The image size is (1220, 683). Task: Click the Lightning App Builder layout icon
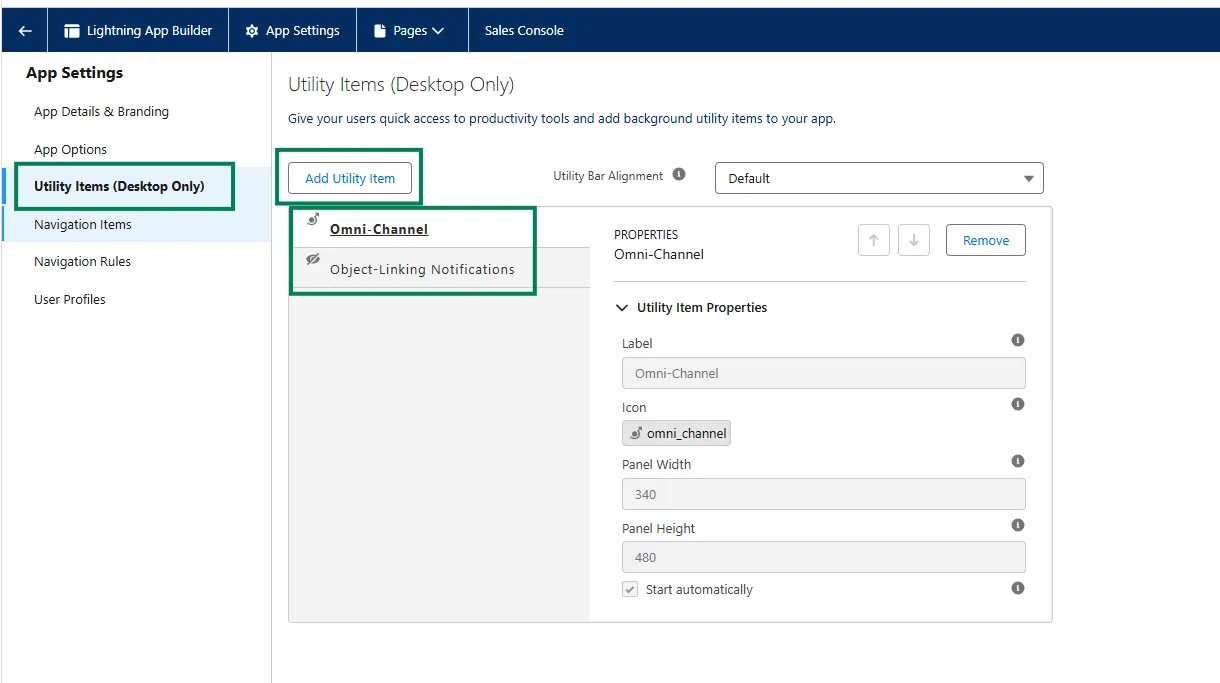tap(72, 31)
